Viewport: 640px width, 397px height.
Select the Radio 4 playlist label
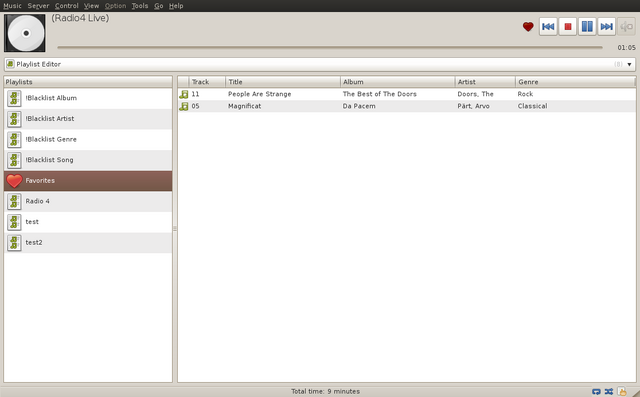coord(38,201)
